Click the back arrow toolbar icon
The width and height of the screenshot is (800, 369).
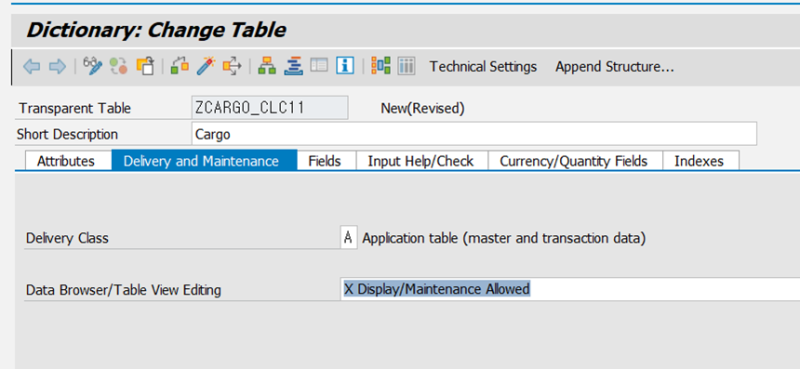[32, 66]
